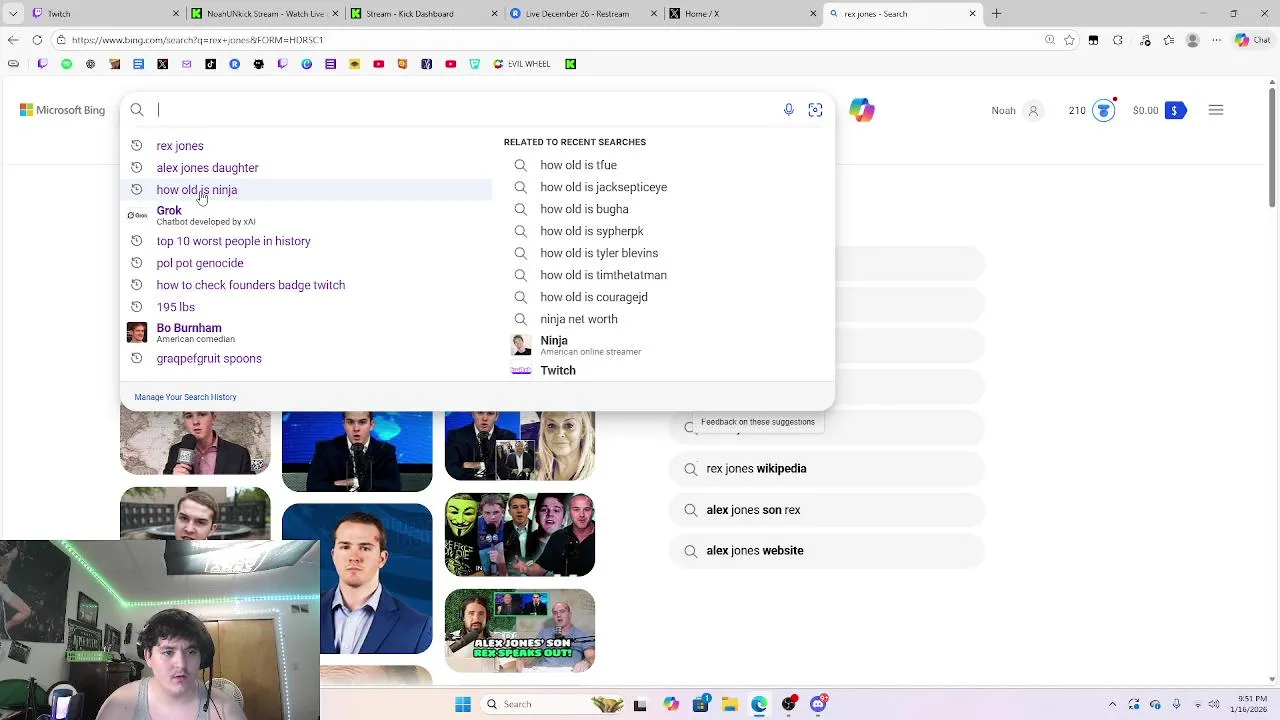Open Edge settings and more ellipsis

1216,40
